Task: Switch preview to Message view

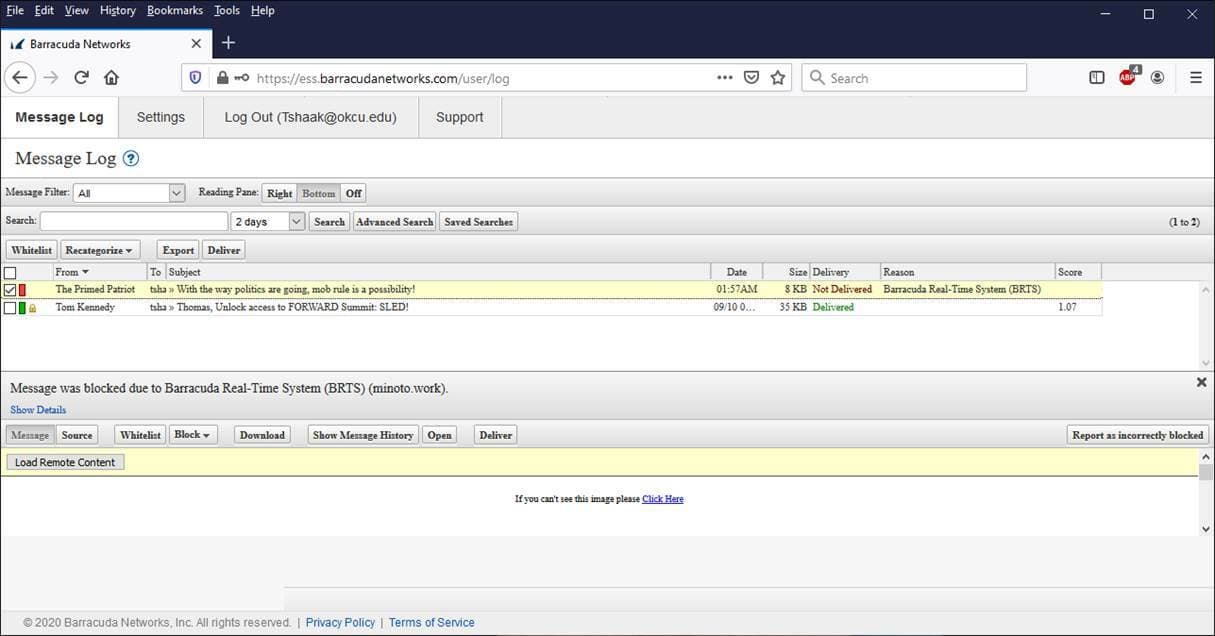Action: 30,435
